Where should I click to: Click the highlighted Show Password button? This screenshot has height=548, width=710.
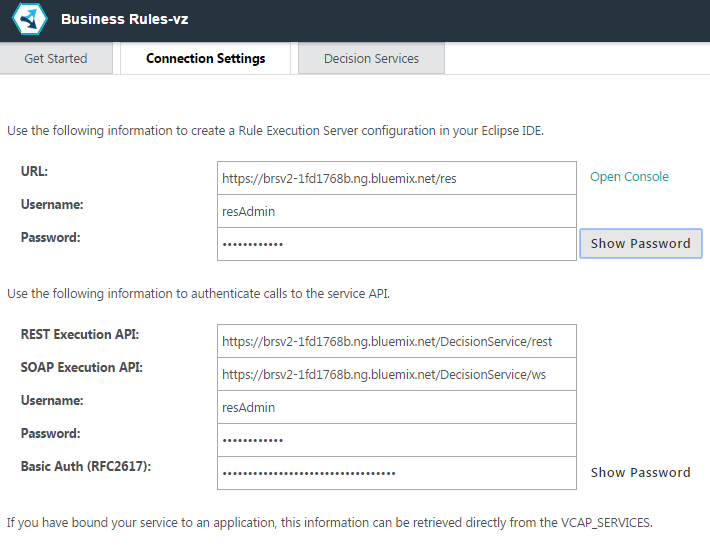(641, 244)
